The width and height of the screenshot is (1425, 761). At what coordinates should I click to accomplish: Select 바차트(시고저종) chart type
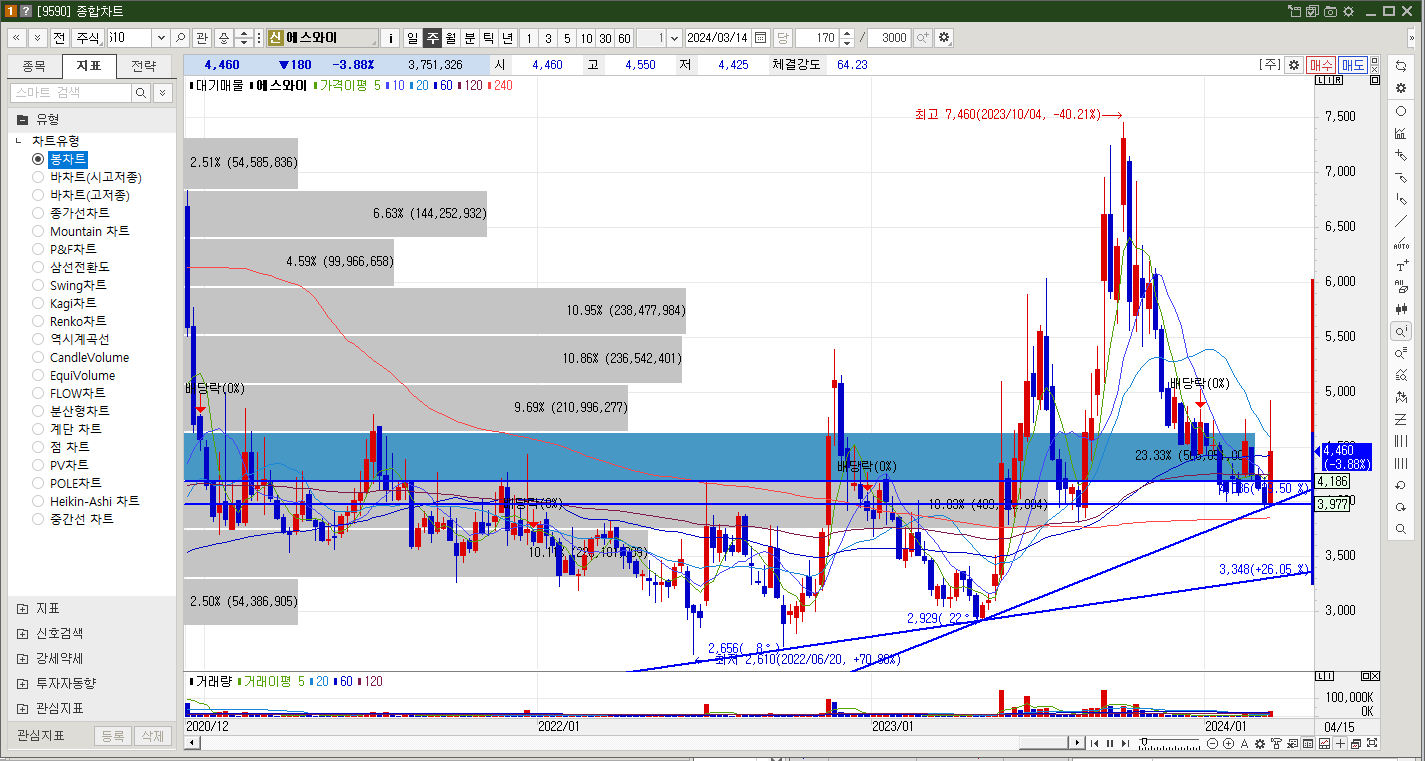pos(38,177)
